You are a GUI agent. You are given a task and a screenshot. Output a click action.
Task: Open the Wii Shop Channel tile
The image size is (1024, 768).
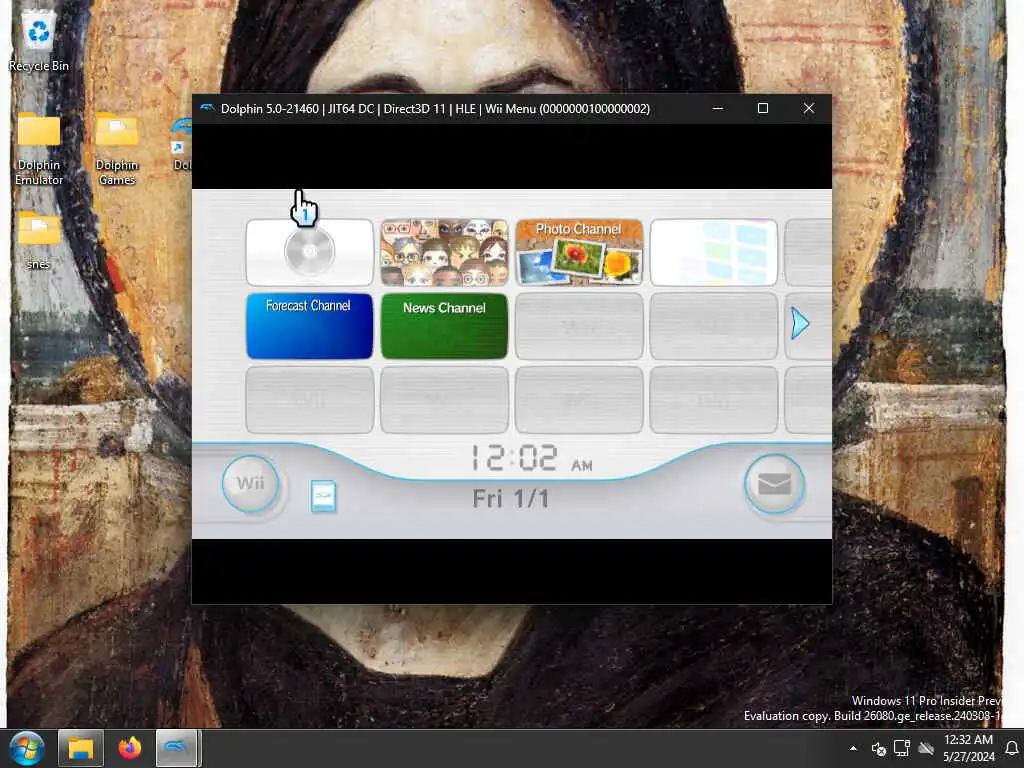[714, 252]
